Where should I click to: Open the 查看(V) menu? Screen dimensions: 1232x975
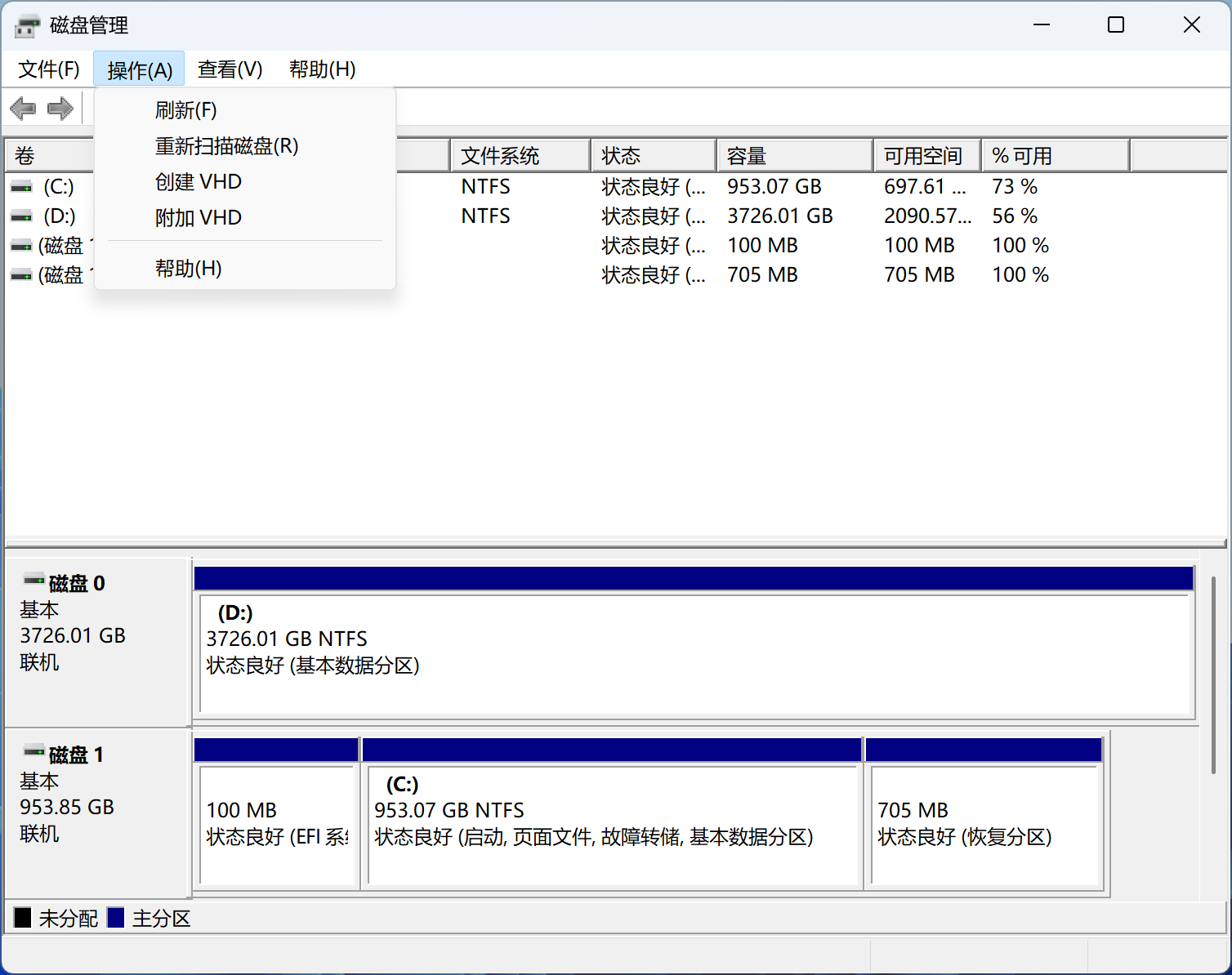point(230,69)
